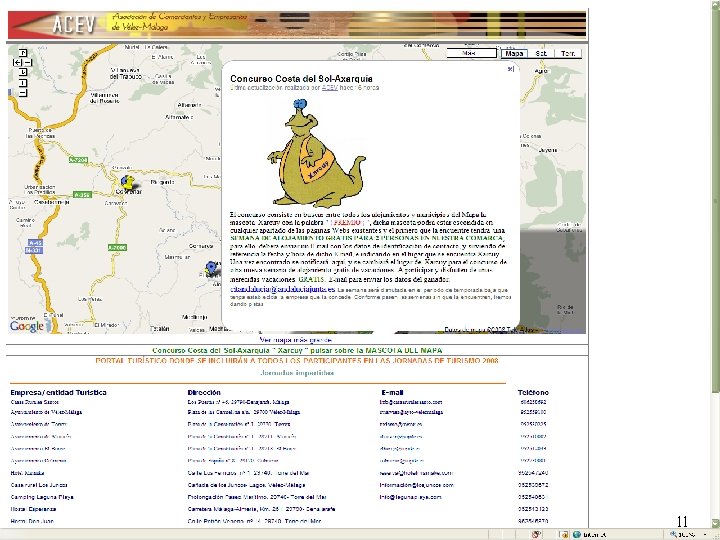This screenshot has height=540, width=720.
Task: Click the scrollbar down arrow
Action: pos(715,523)
